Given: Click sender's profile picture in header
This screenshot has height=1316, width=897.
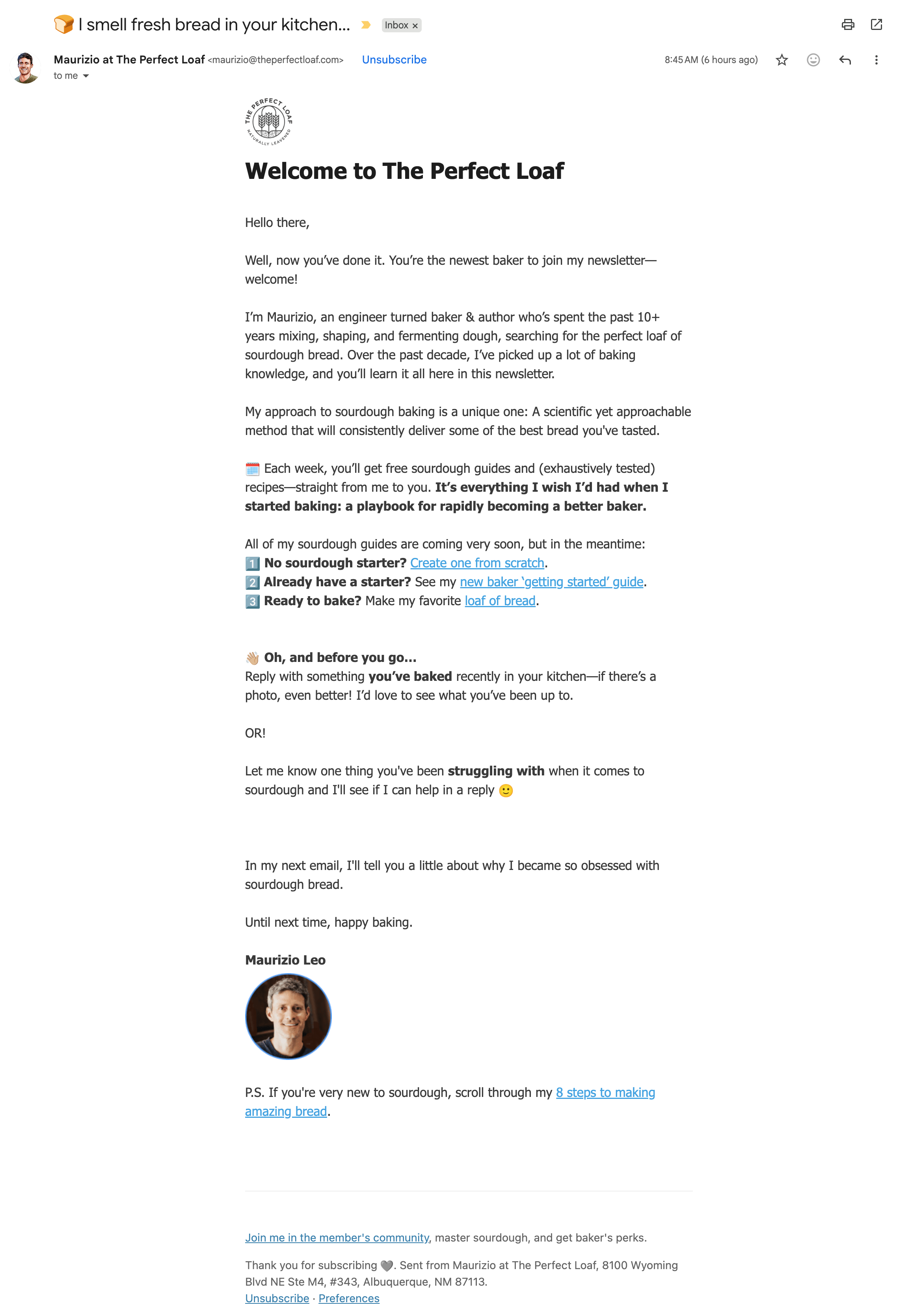Looking at the screenshot, I should (x=26, y=67).
